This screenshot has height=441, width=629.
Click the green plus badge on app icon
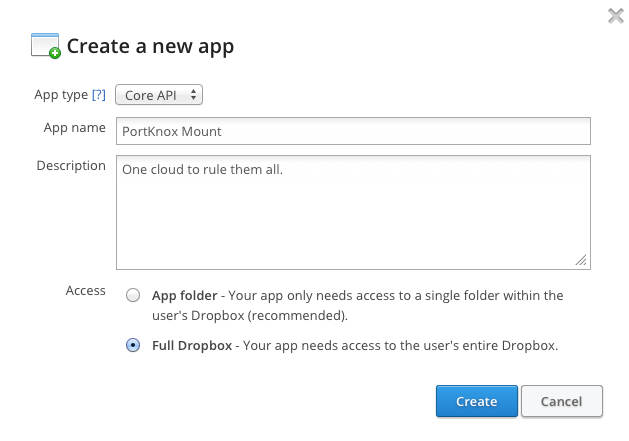[55, 53]
